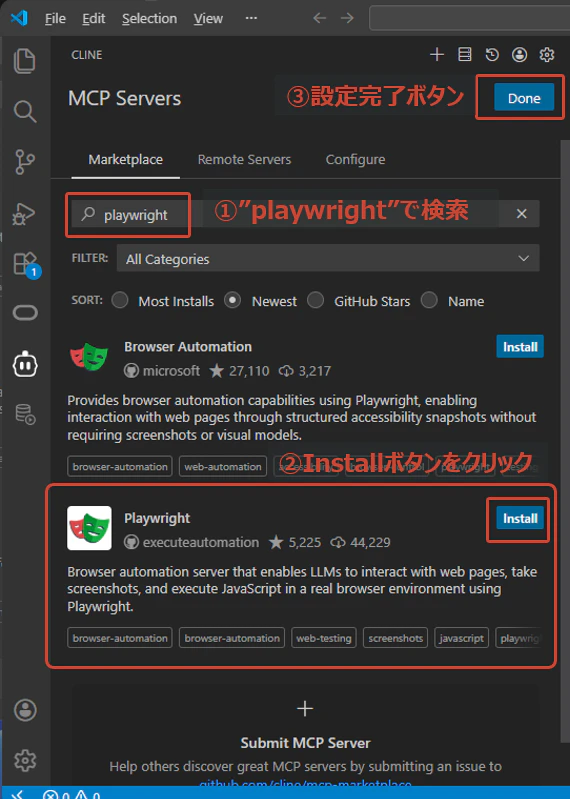Click the javascript tag
This screenshot has width=570, height=799.
[462, 638]
